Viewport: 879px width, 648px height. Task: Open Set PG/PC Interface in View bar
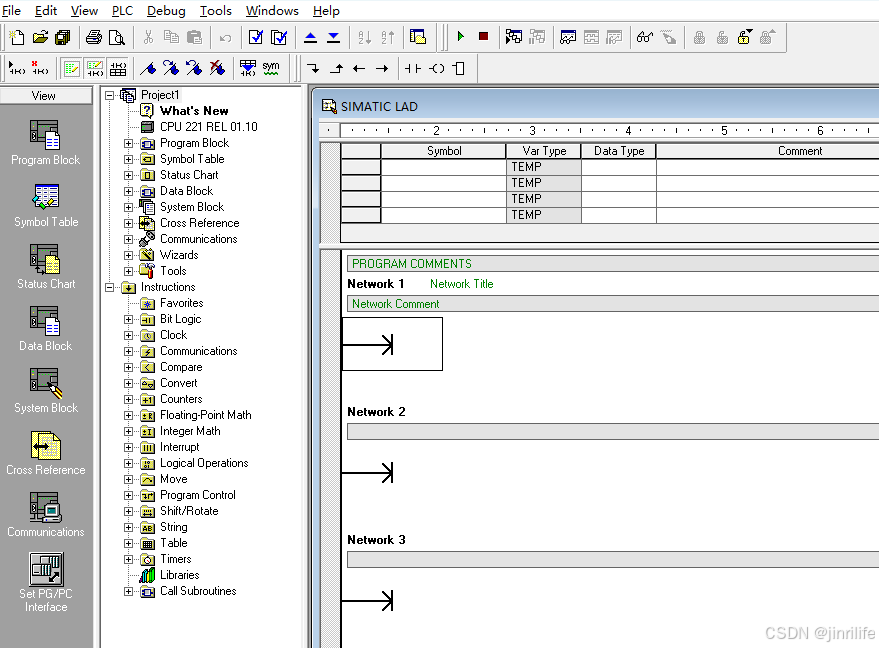[46, 582]
